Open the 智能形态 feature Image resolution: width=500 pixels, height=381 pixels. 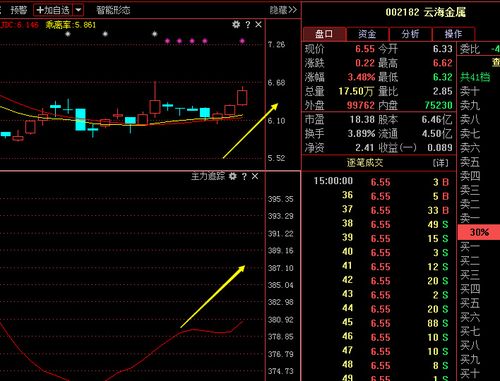pos(113,10)
